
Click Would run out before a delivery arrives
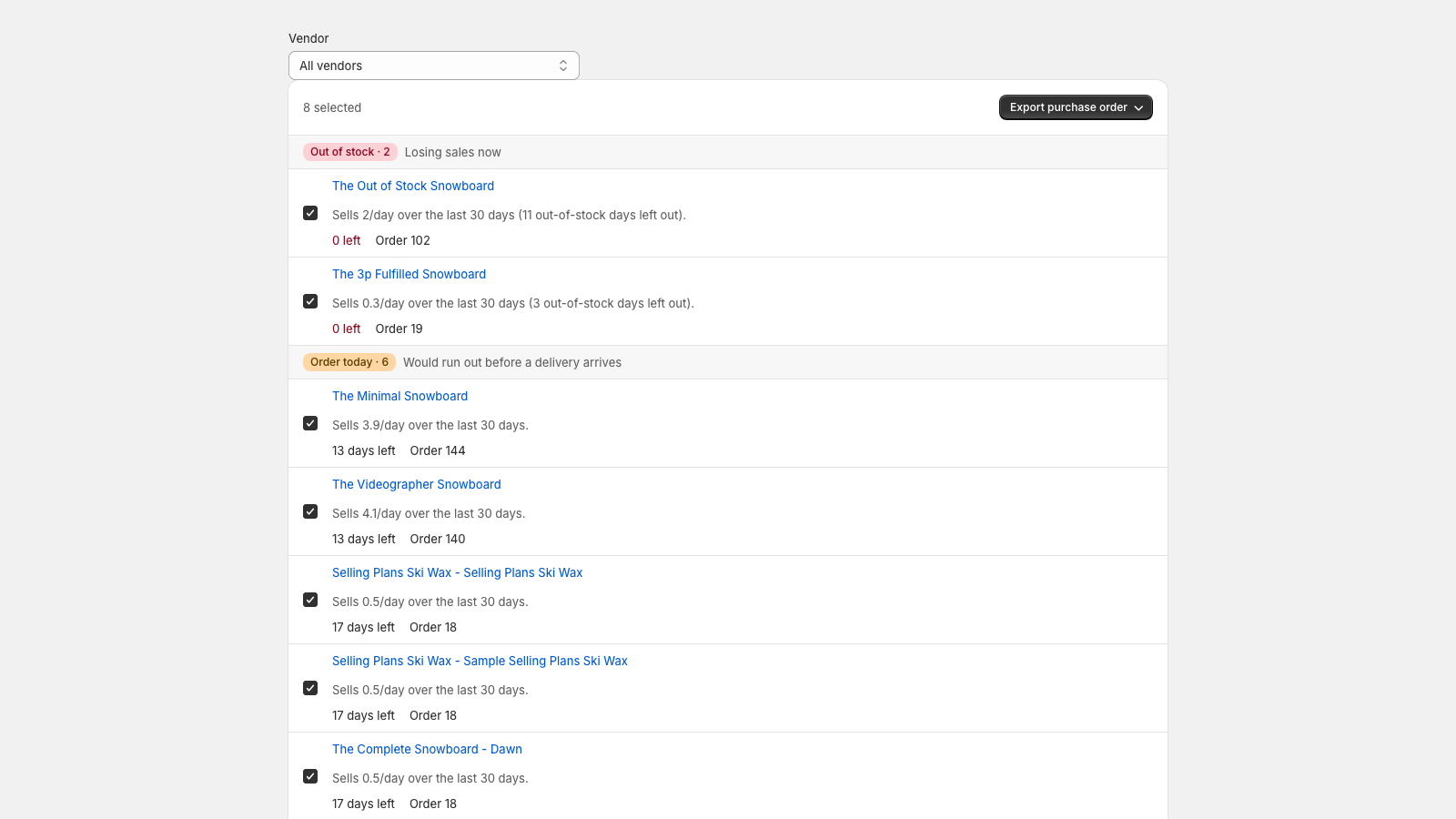512,362
